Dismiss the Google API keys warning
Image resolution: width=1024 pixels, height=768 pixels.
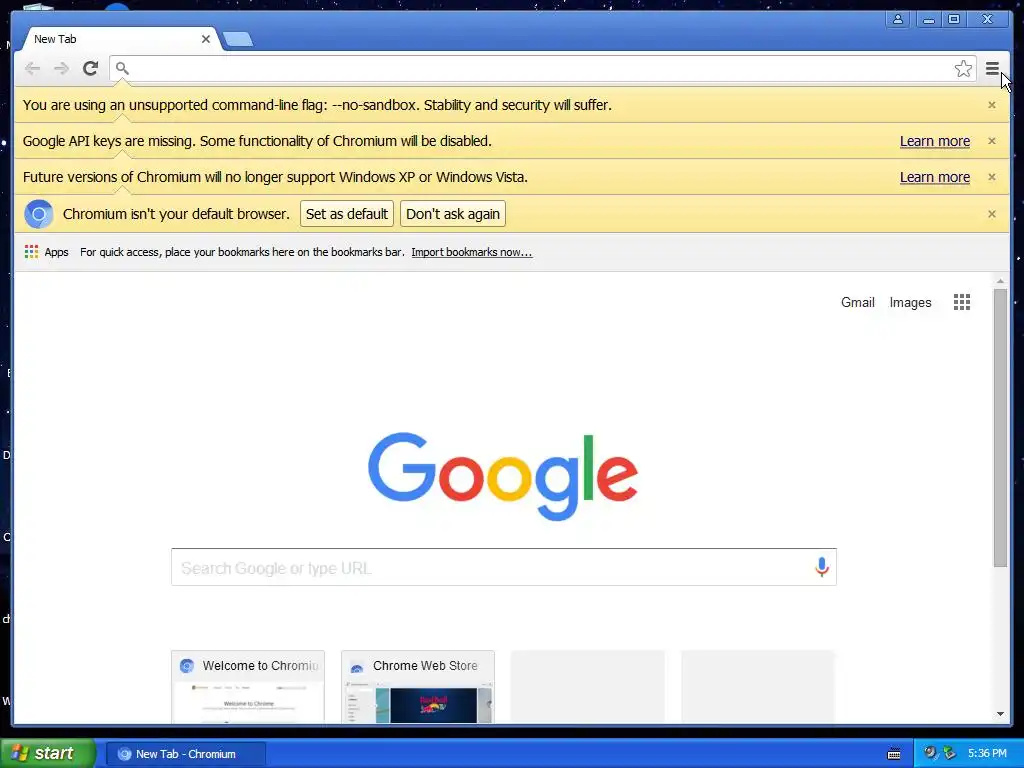[x=991, y=141]
